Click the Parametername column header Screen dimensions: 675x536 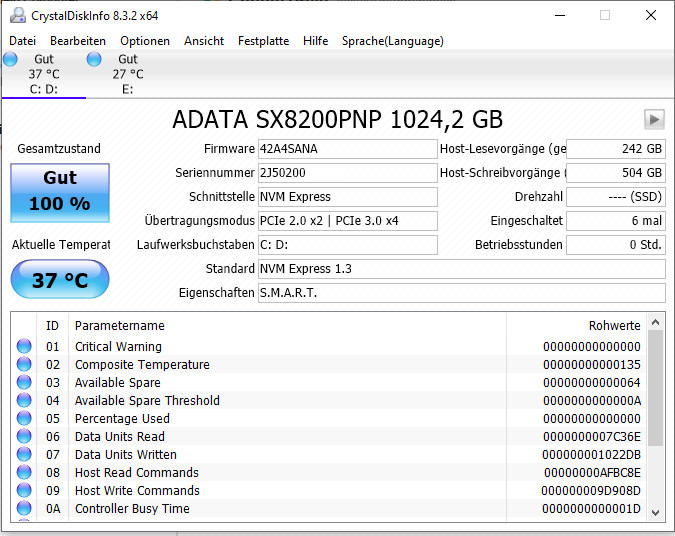[x=287, y=325]
